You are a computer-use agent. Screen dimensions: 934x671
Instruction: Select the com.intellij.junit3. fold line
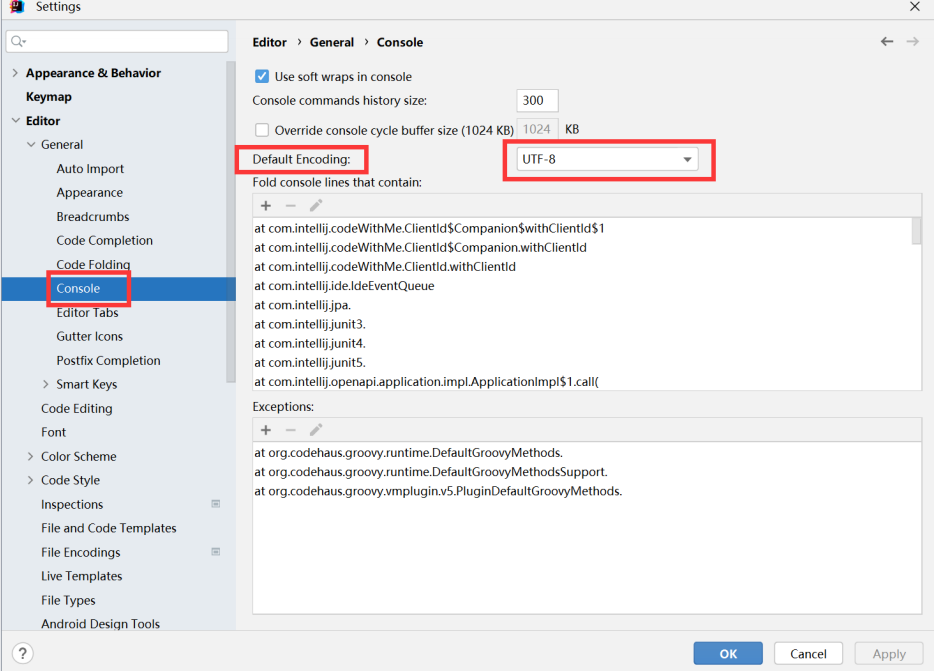[x=310, y=324]
